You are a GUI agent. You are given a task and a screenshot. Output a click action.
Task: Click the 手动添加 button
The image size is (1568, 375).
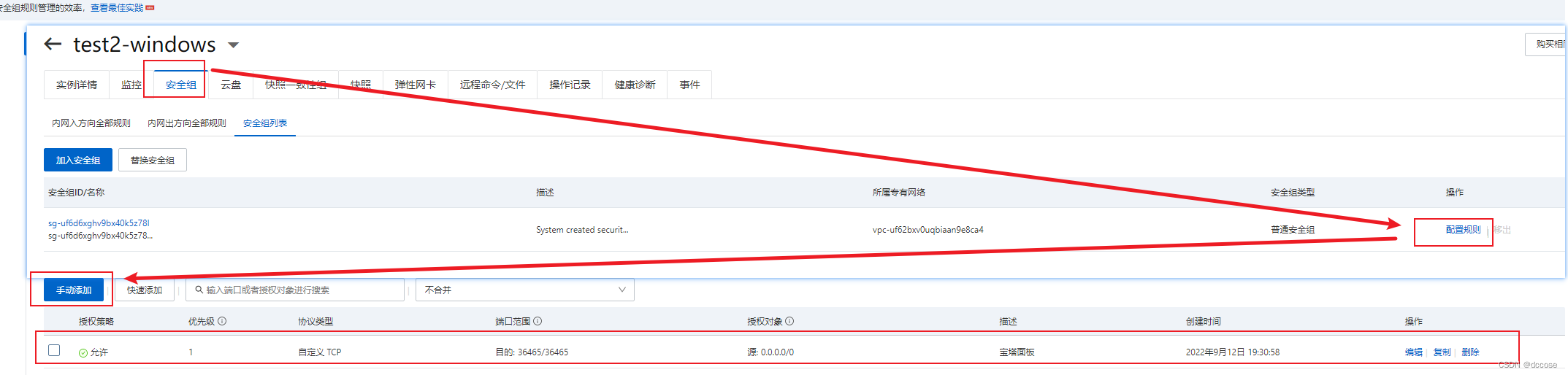point(74,290)
